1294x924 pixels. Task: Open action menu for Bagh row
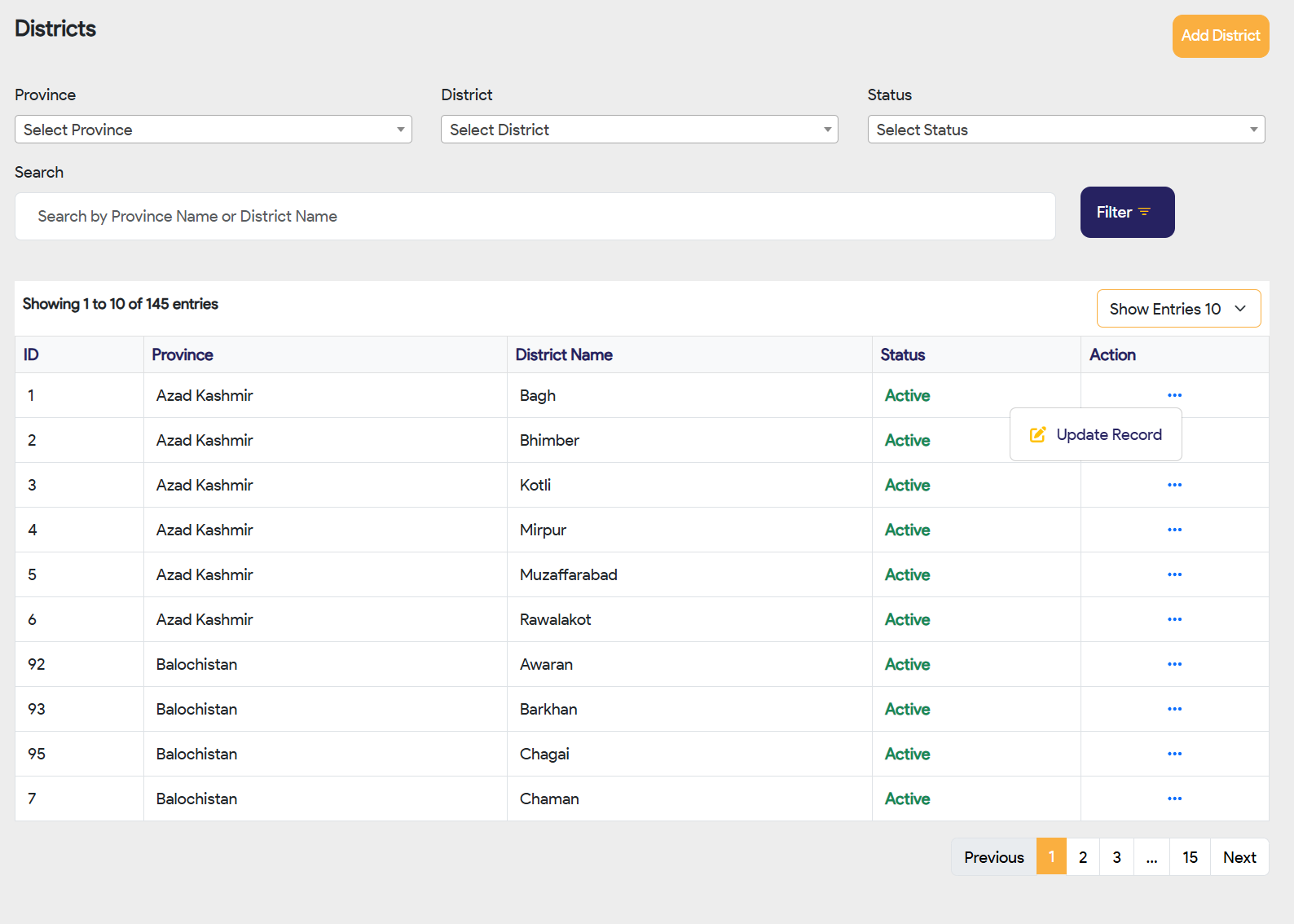coord(1174,395)
